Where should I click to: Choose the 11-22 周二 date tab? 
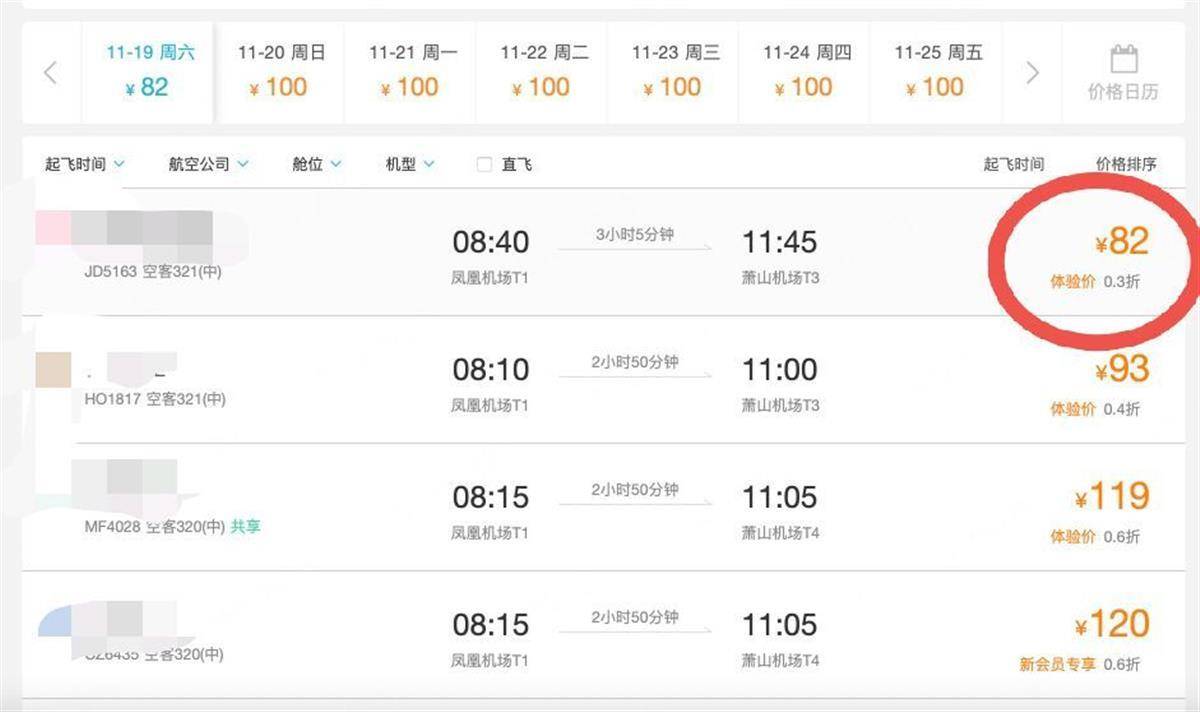[x=542, y=72]
